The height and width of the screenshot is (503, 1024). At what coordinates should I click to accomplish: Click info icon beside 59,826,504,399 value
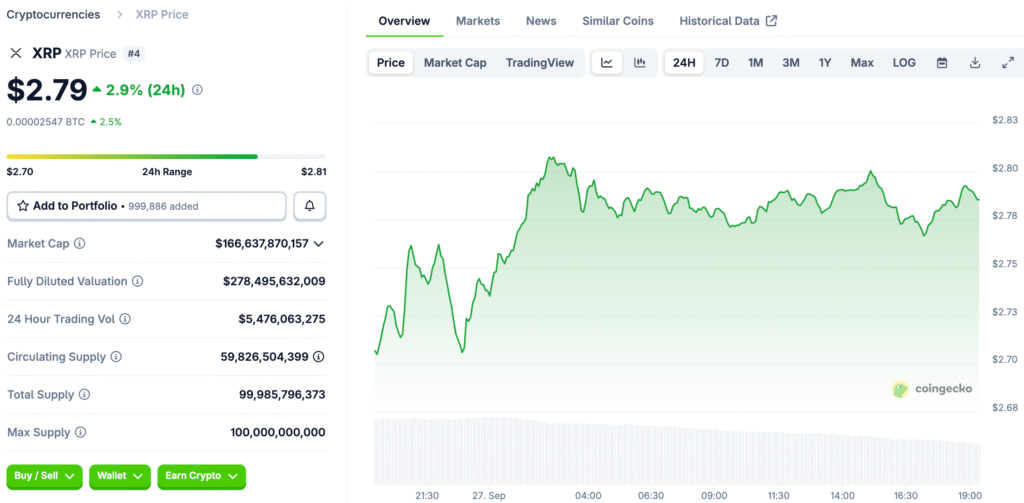click(x=319, y=357)
